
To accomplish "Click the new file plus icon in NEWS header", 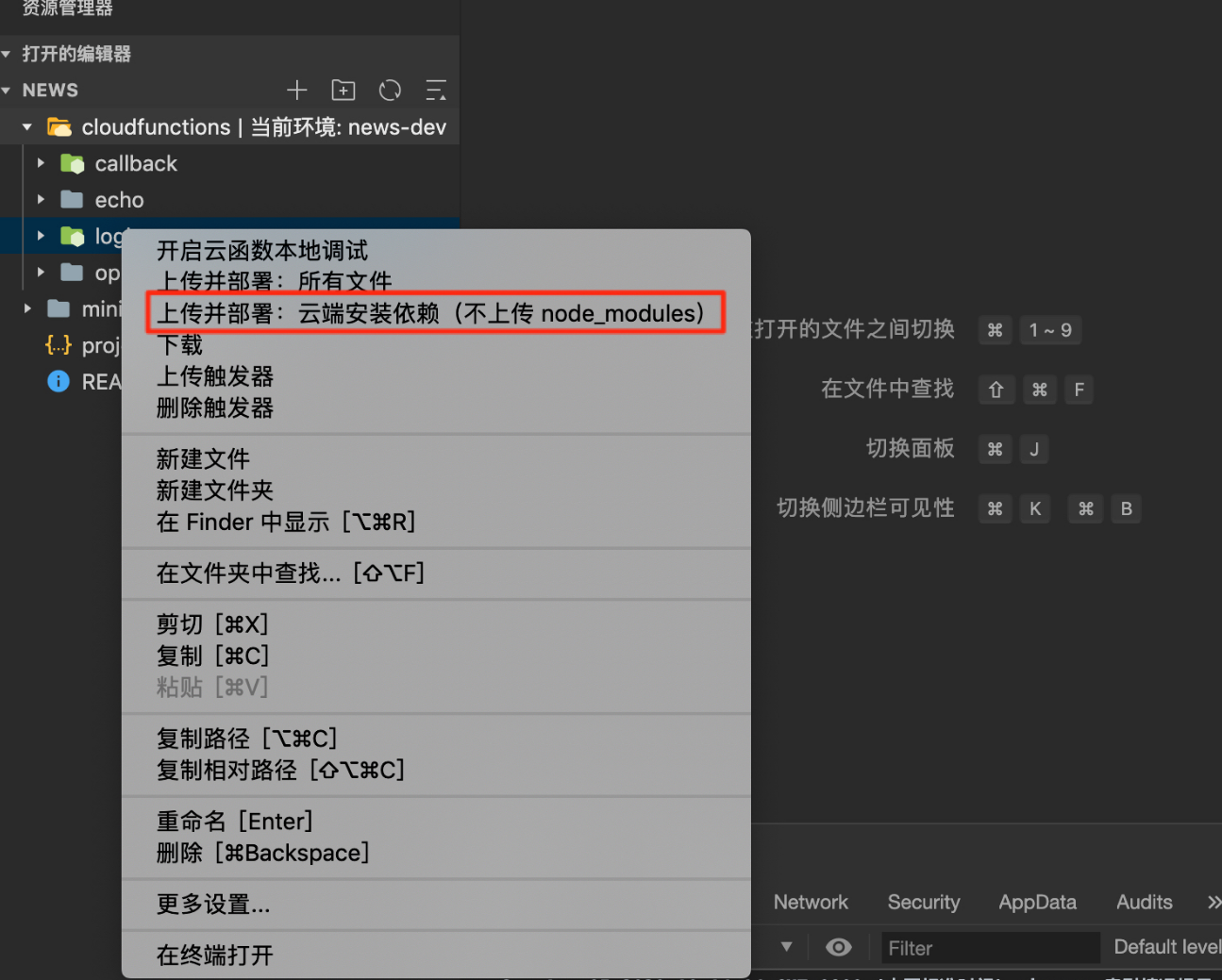I will (297, 90).
